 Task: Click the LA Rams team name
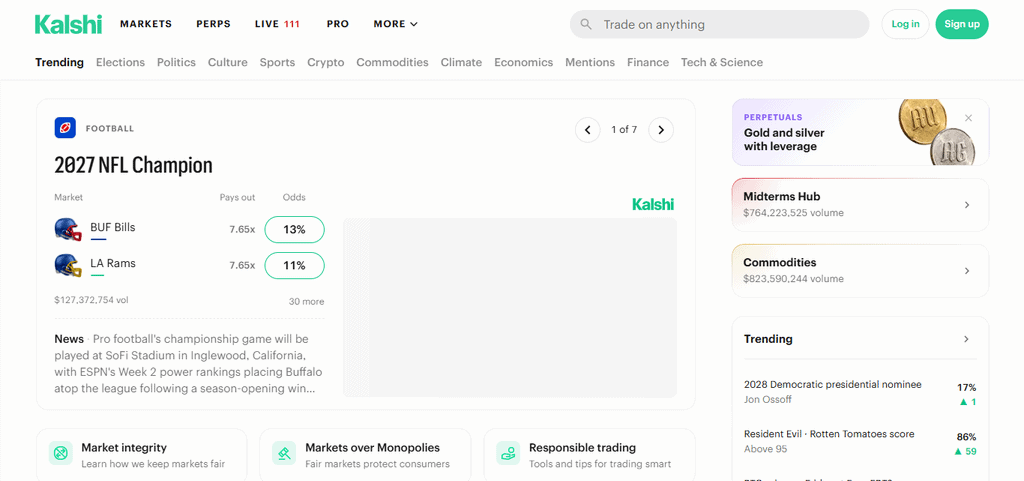[x=113, y=264]
